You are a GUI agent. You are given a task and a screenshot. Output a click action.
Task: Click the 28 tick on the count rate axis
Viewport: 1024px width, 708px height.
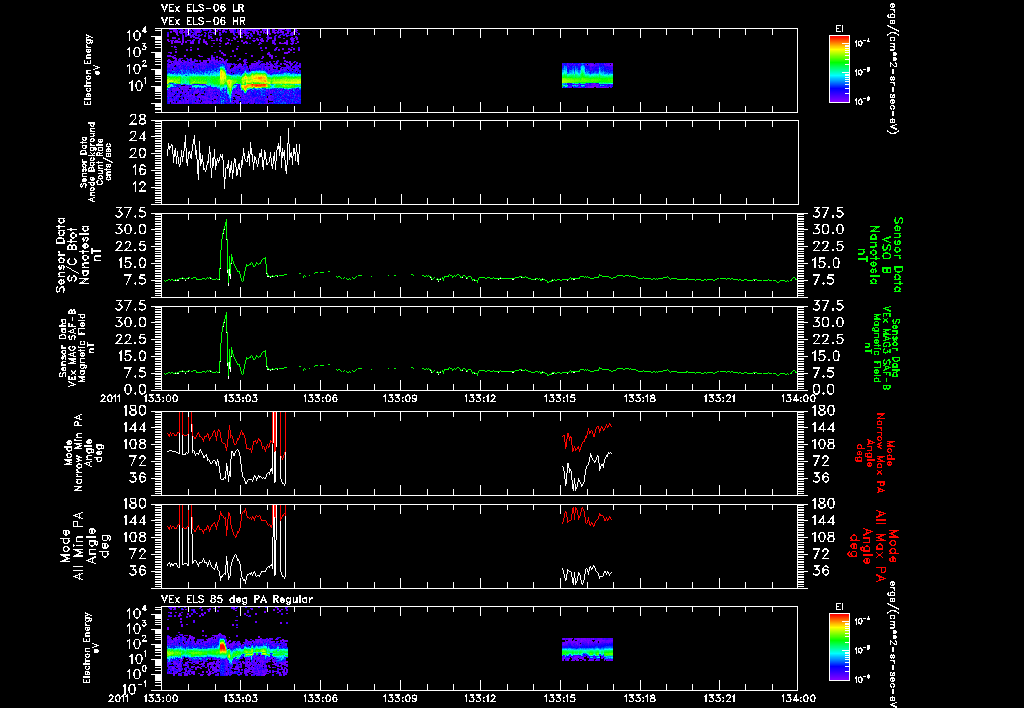click(138, 120)
